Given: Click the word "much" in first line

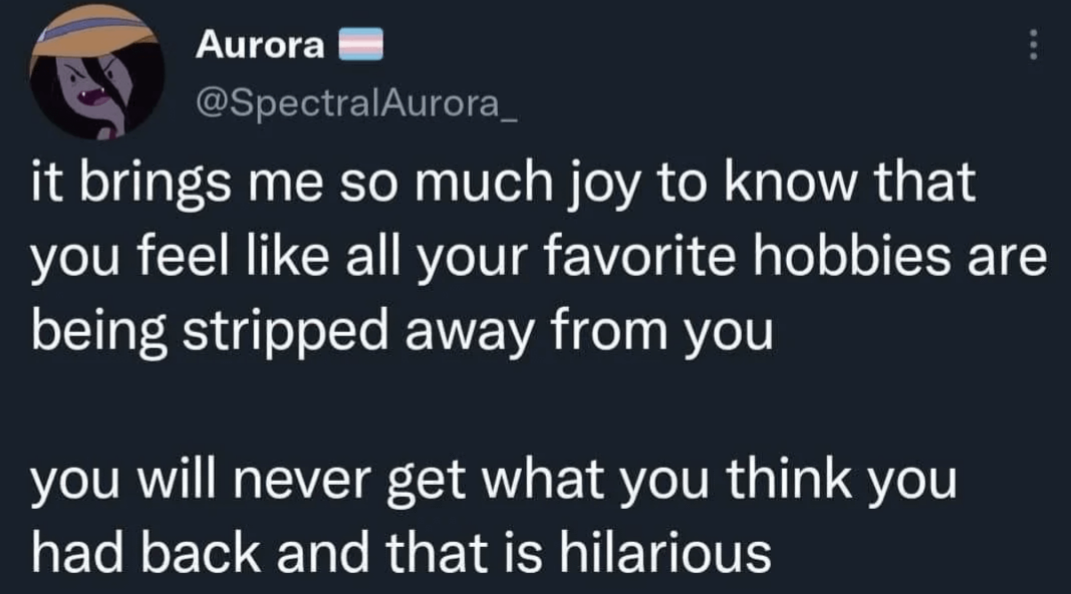Looking at the screenshot, I should tap(484, 182).
